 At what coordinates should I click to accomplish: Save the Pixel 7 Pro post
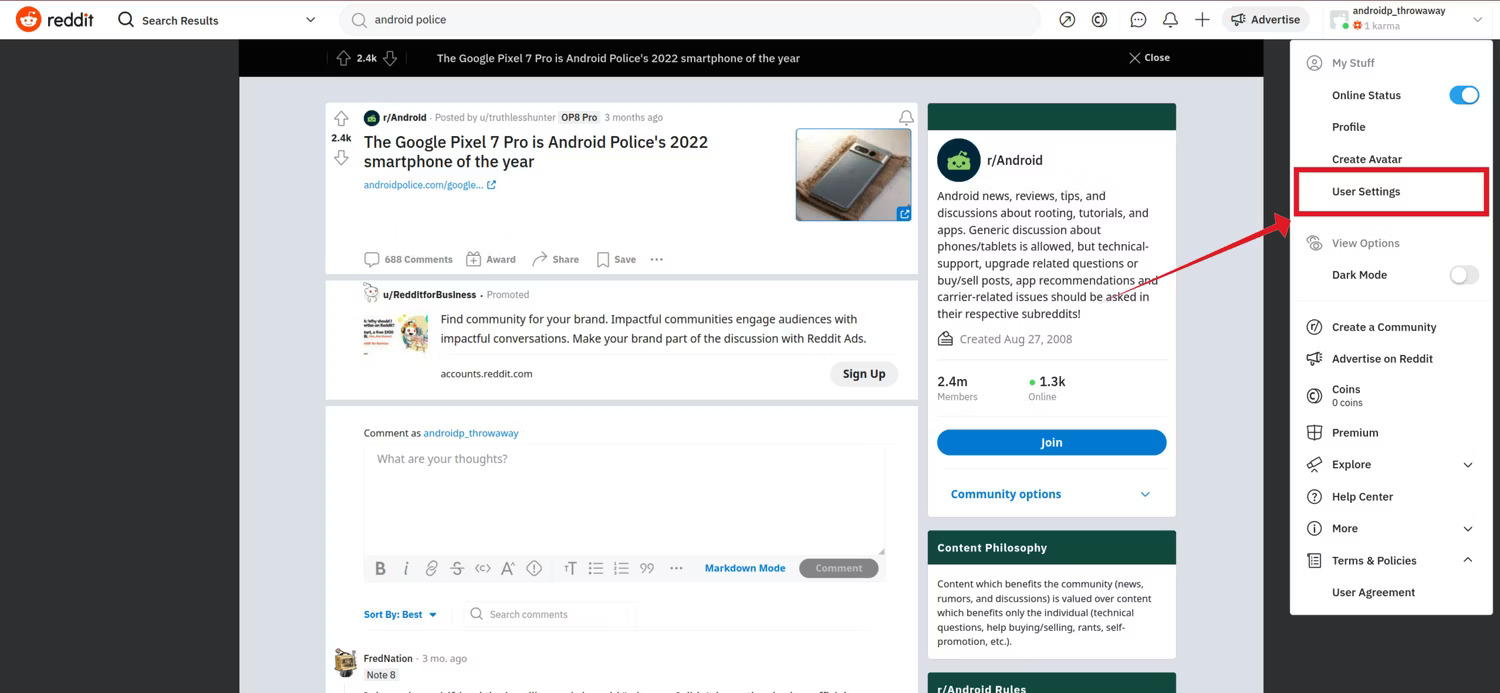coord(616,259)
